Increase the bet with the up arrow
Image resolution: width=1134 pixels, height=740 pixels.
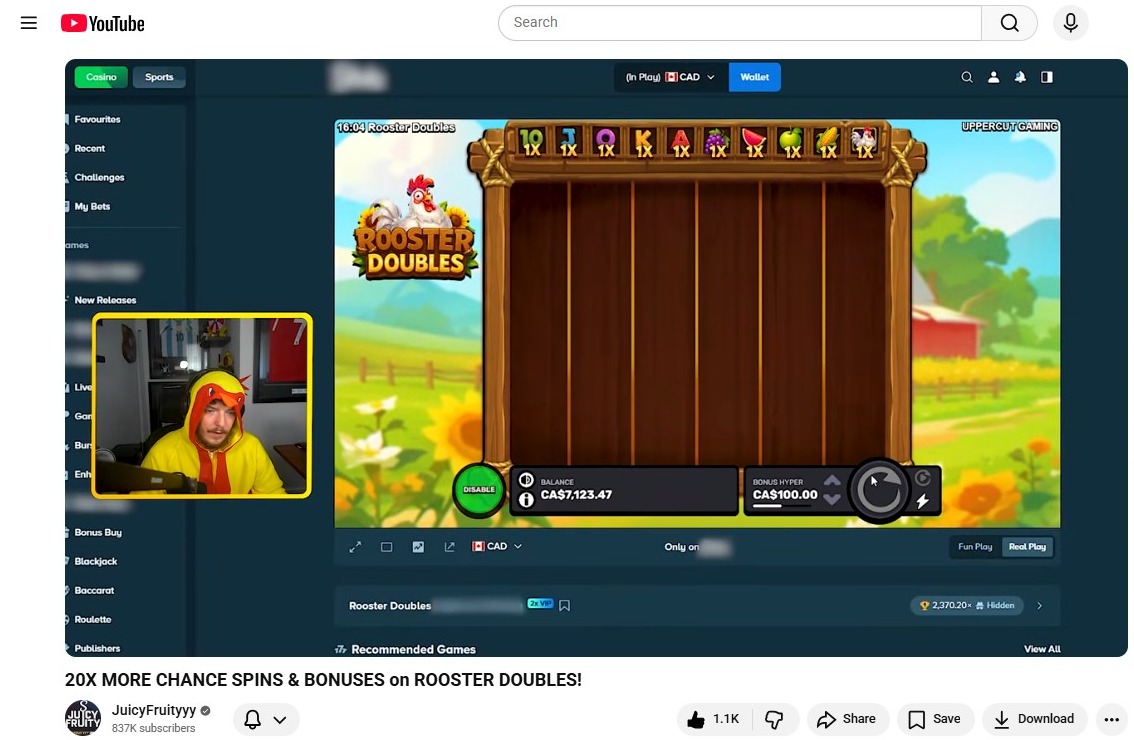[x=832, y=480]
